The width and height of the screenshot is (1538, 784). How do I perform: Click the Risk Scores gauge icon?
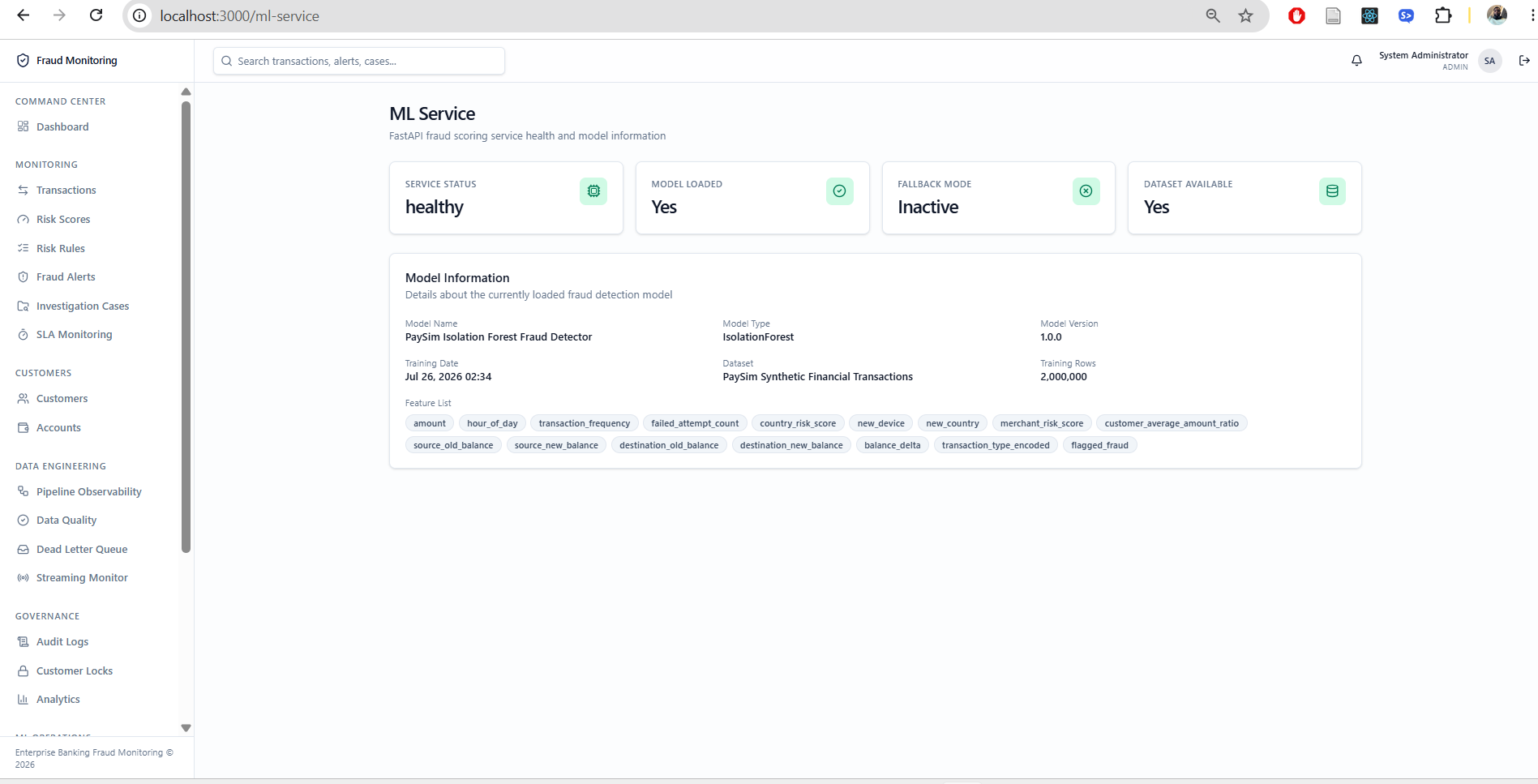pyautogui.click(x=23, y=219)
